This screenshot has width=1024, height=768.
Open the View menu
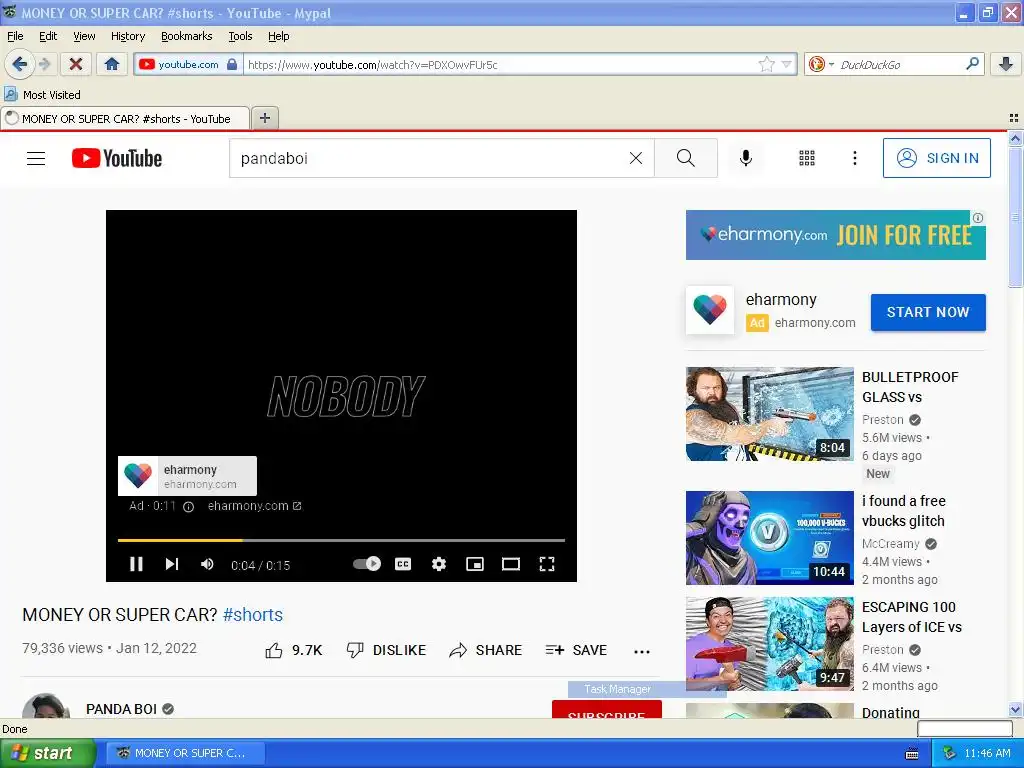(x=84, y=36)
